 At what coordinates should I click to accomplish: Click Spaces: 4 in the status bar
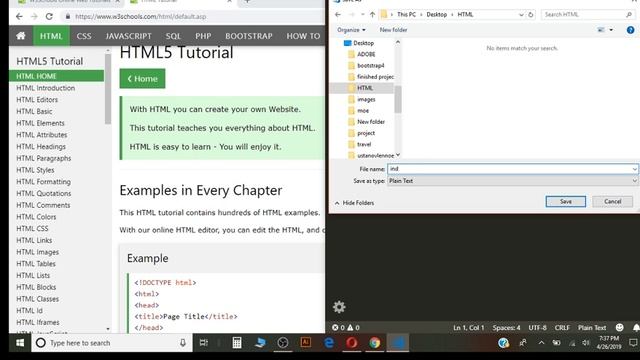pyautogui.click(x=506, y=328)
